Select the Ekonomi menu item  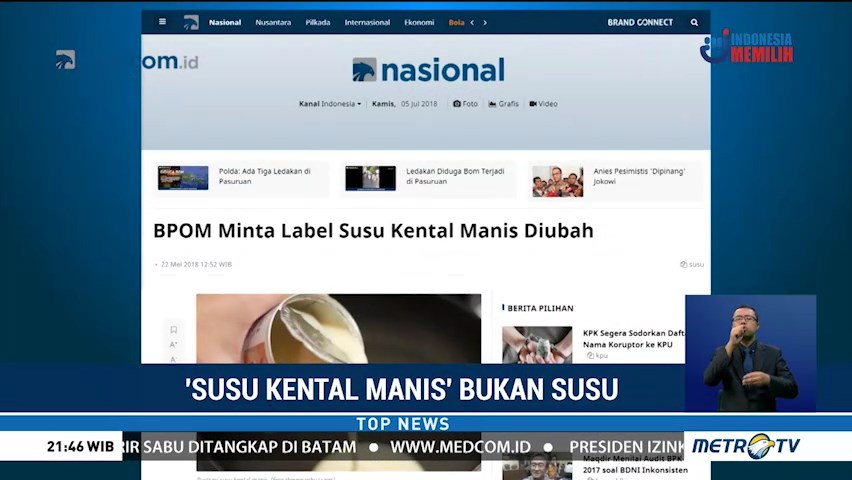pyautogui.click(x=419, y=22)
